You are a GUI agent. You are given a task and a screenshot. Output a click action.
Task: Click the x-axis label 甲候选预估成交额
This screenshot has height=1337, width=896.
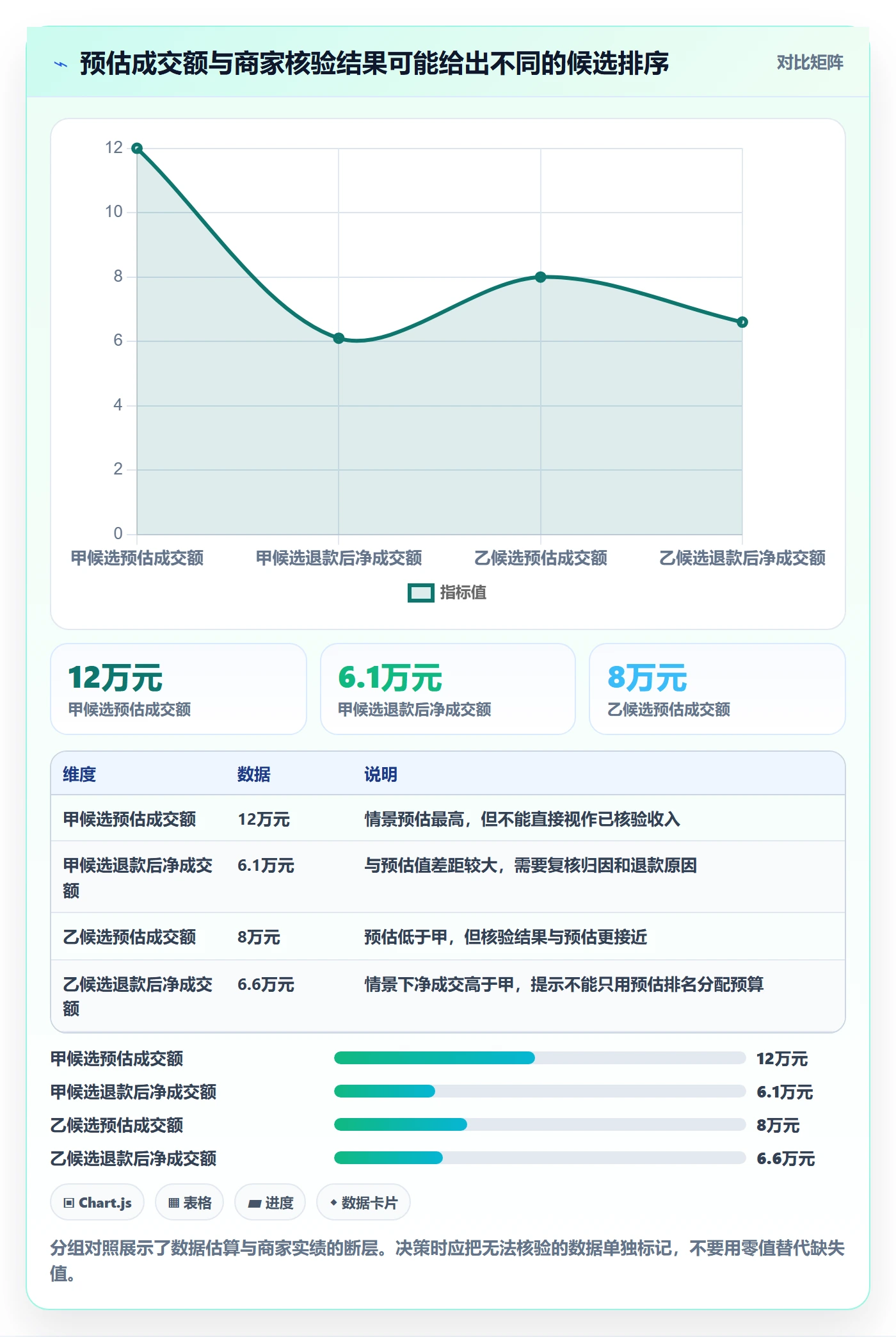pos(137,558)
